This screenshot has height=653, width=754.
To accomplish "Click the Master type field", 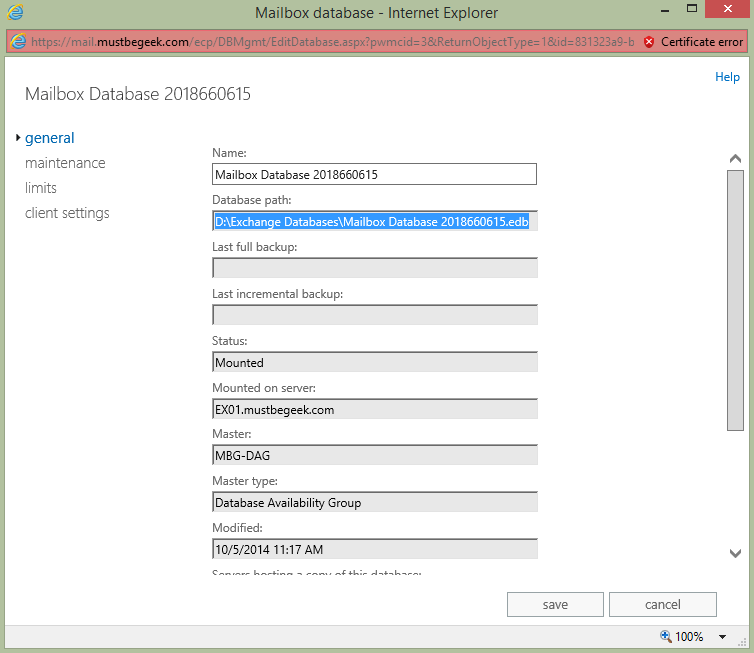I will coord(374,502).
